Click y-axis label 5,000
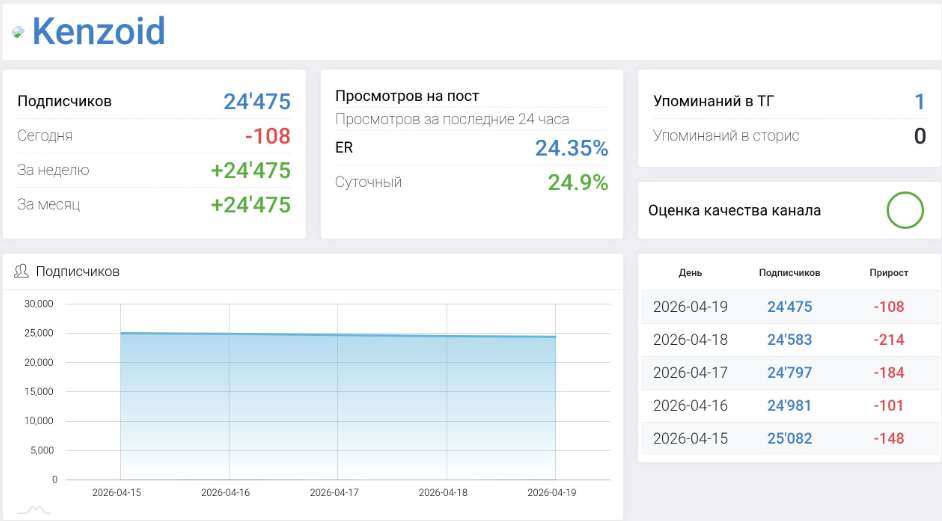The height and width of the screenshot is (521, 942). pyautogui.click(x=42, y=450)
